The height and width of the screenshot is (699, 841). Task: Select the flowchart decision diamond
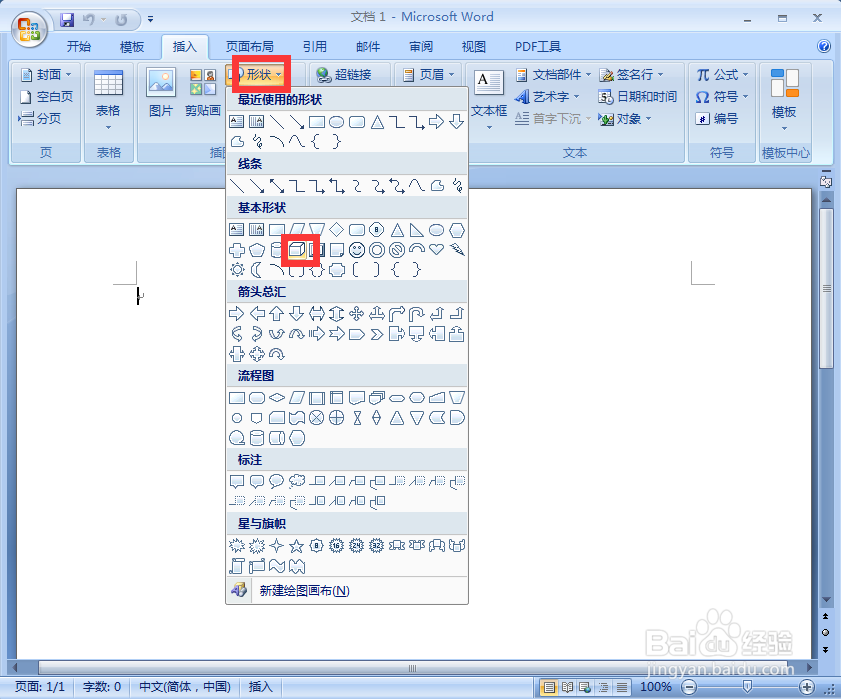point(277,398)
